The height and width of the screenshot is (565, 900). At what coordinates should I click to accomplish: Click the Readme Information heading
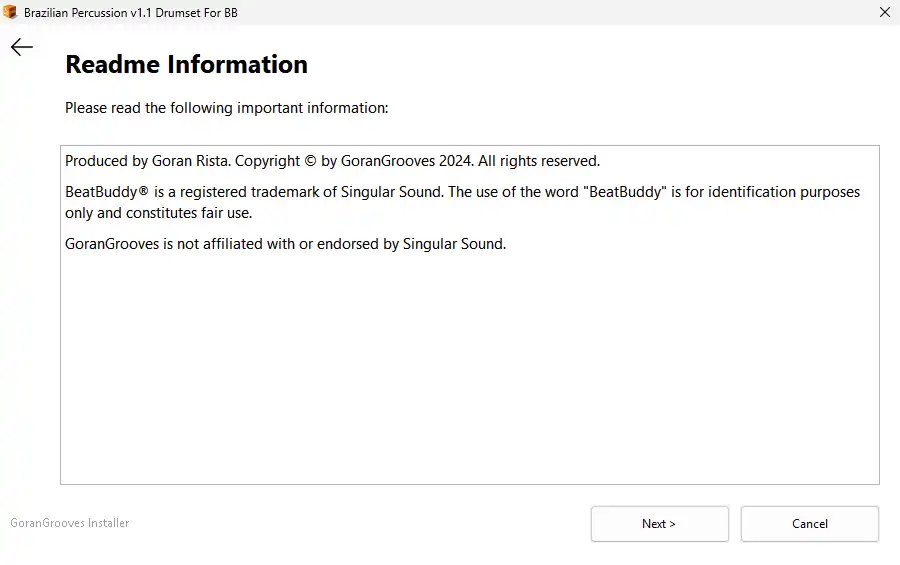coord(187,64)
